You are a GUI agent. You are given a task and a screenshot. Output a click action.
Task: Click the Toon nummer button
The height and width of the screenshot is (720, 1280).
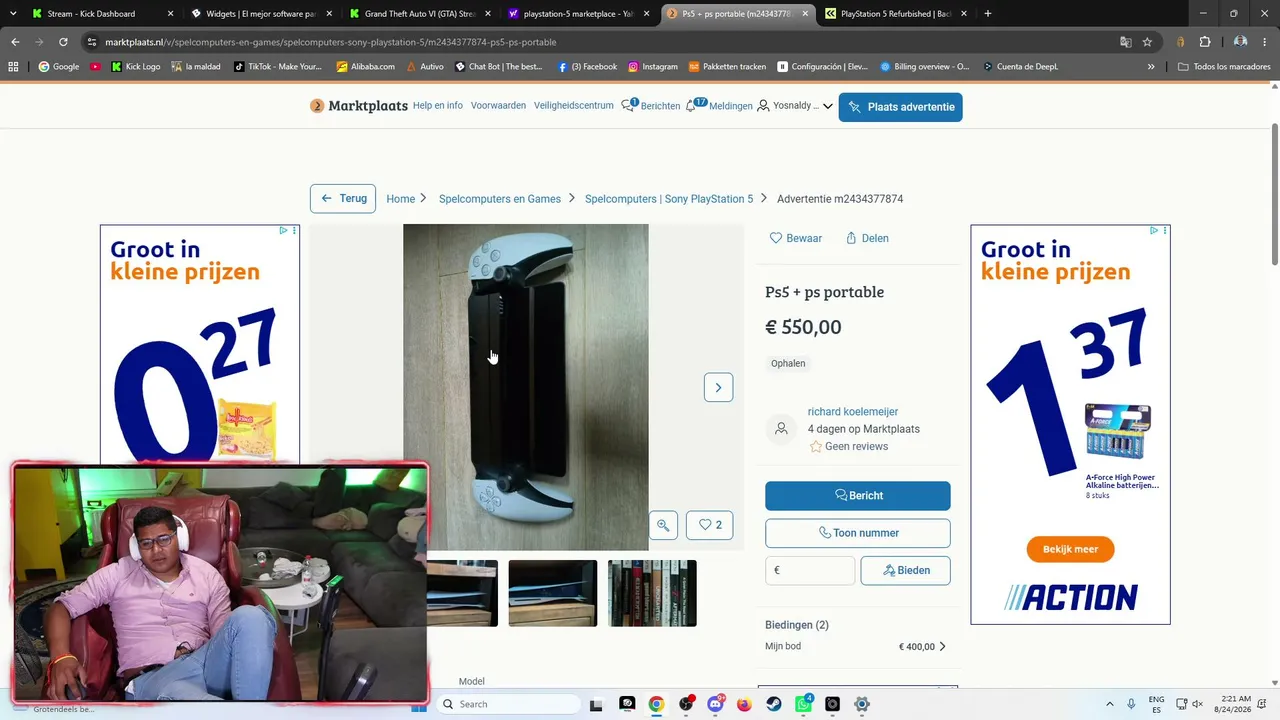point(858,533)
